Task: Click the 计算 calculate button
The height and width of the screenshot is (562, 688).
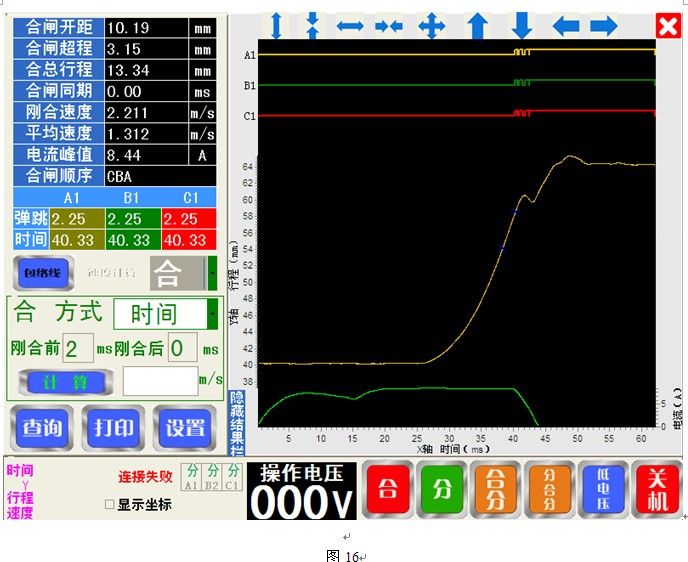Action: (66, 383)
